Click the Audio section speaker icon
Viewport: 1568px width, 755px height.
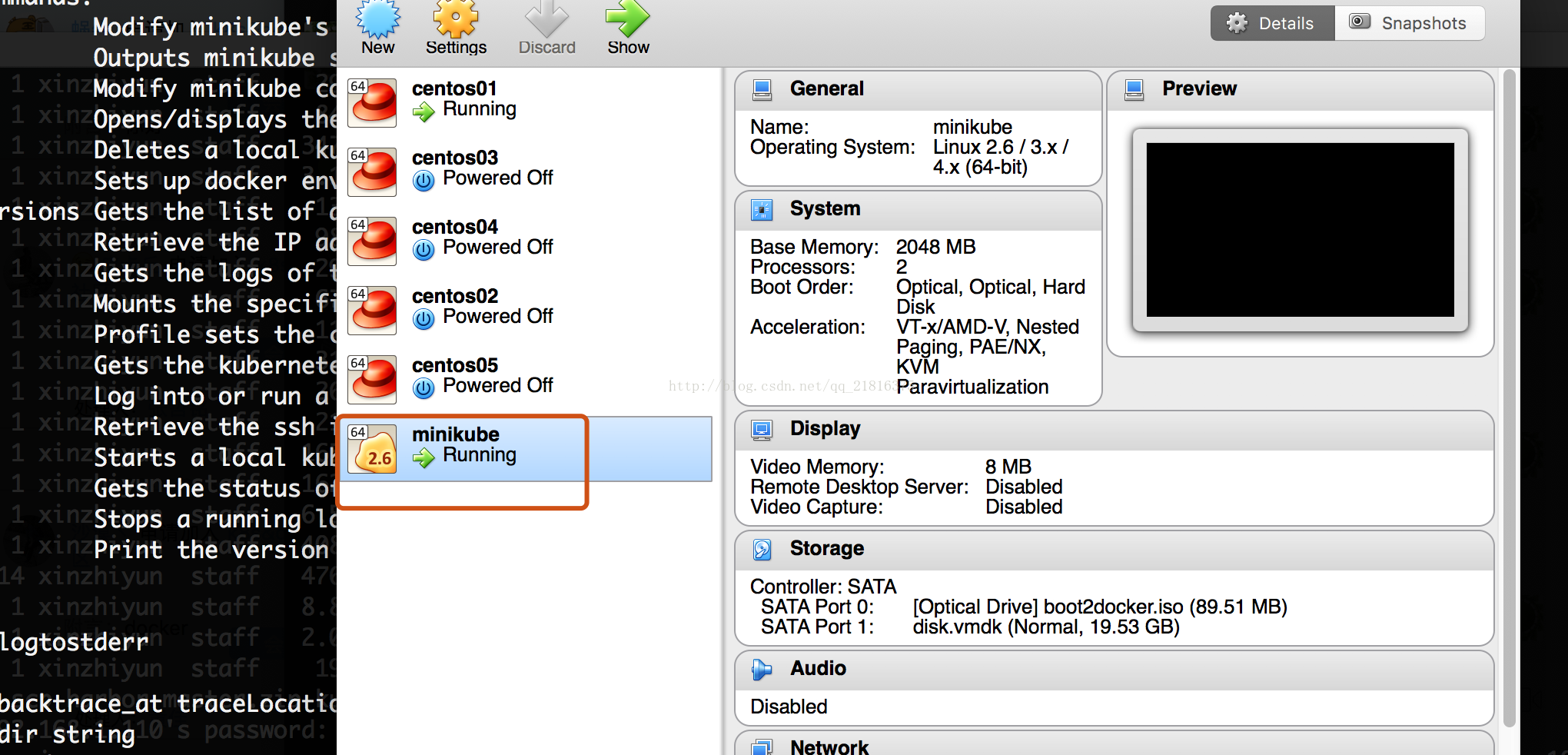(x=762, y=670)
